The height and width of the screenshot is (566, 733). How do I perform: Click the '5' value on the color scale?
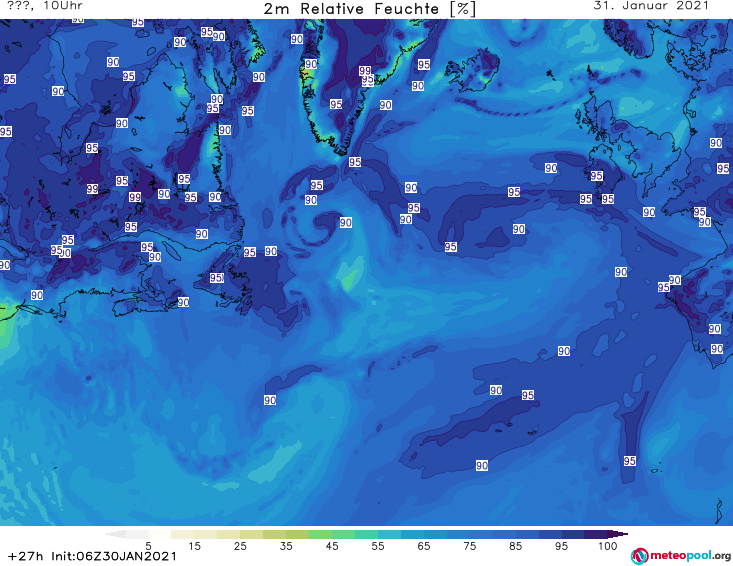148,546
